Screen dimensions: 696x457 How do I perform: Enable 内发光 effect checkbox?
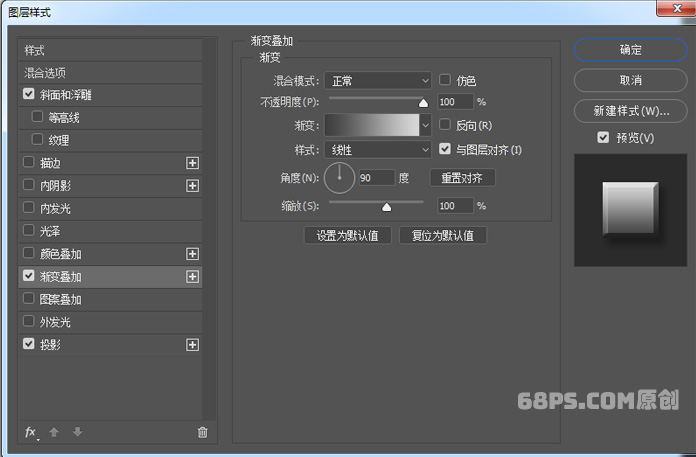28,208
